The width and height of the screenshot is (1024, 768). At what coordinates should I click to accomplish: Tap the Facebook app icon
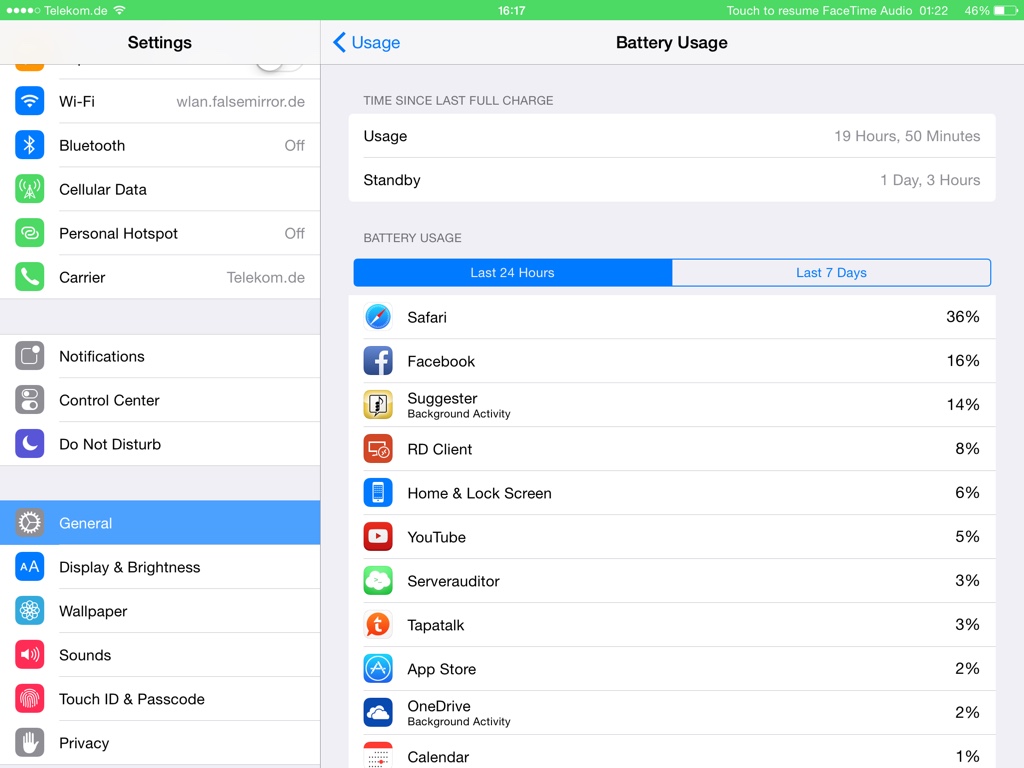[x=378, y=360]
